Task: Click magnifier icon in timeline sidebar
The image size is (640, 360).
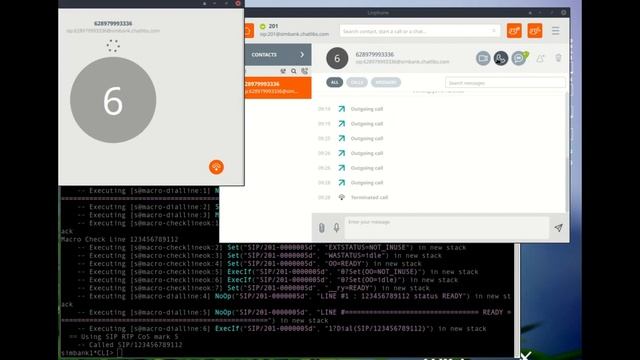Action: point(294,71)
